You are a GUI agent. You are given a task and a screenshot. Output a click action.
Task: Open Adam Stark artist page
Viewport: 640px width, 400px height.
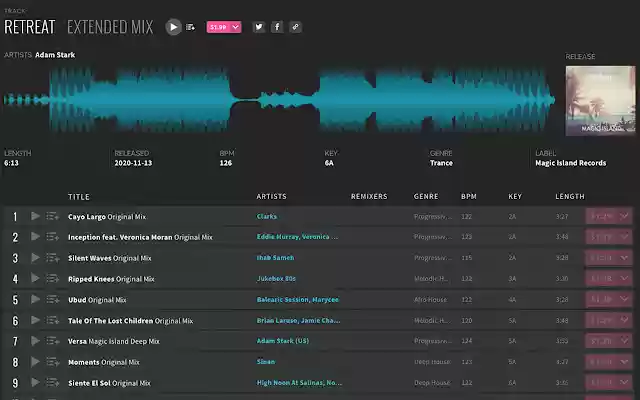pyautogui.click(x=55, y=56)
